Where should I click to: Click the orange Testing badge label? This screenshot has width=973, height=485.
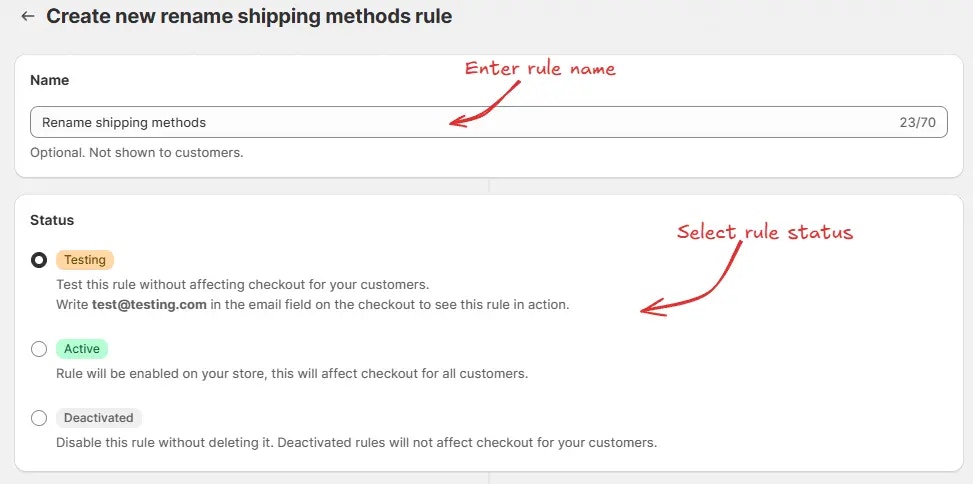point(85,260)
